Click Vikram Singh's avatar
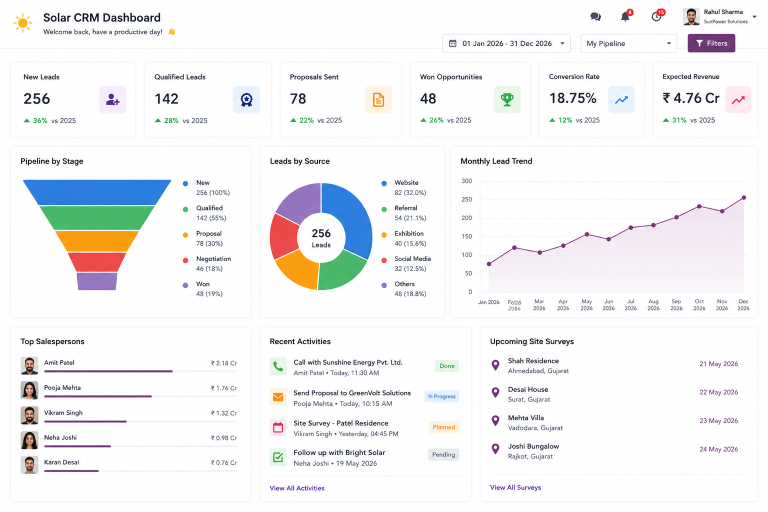This screenshot has width=768, height=512. [29, 415]
